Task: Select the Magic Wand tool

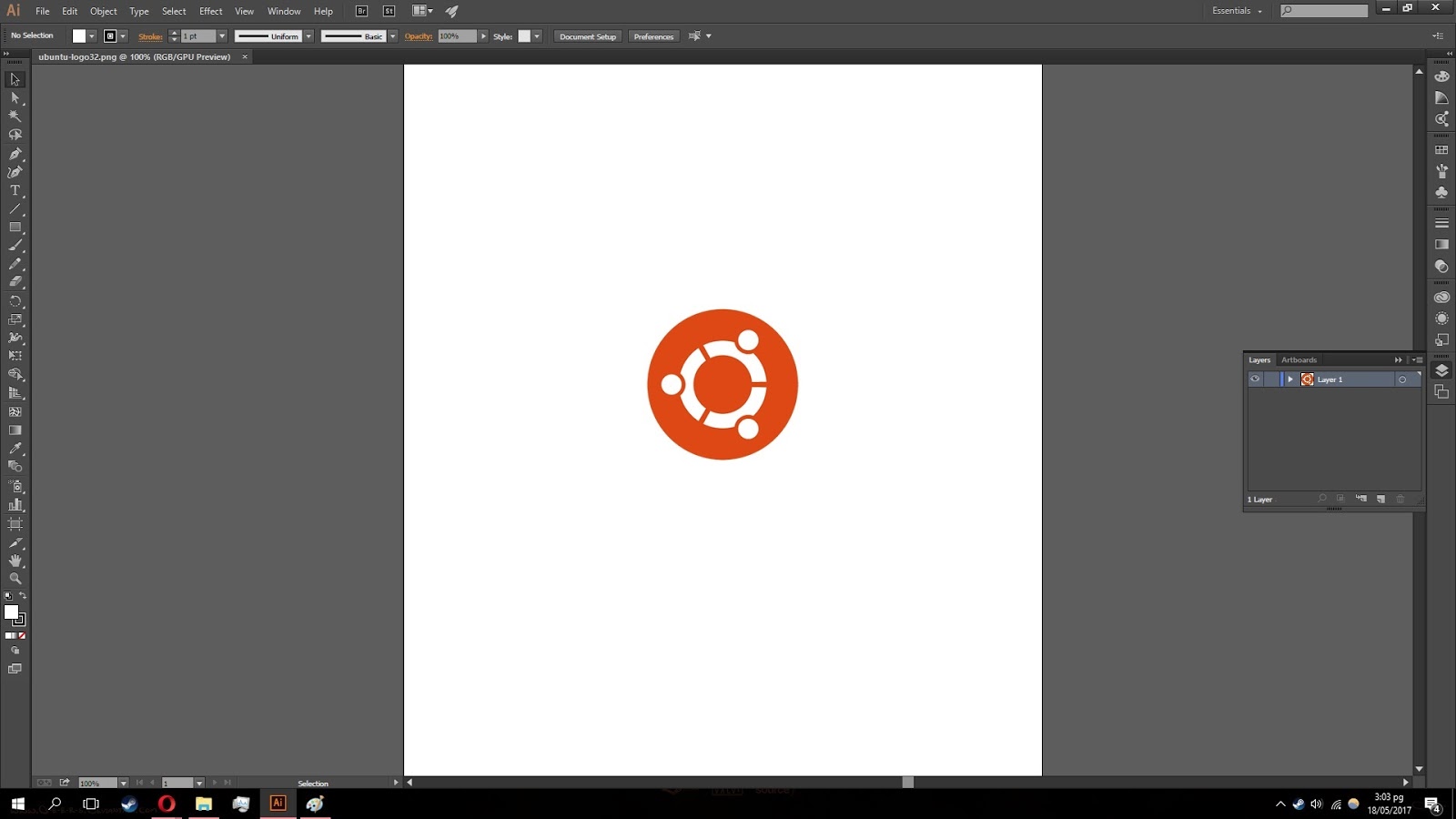Action: 15,116
